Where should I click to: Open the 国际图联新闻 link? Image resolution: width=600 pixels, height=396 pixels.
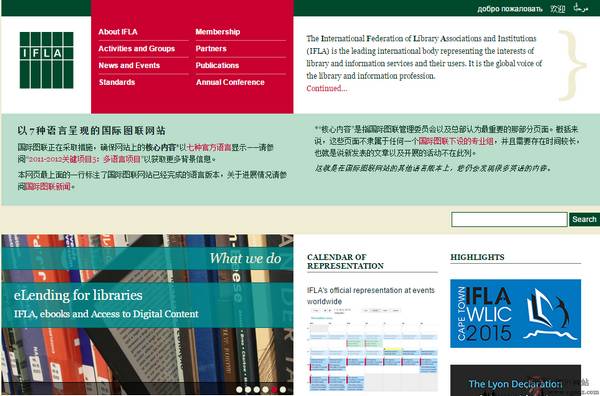pos(48,187)
